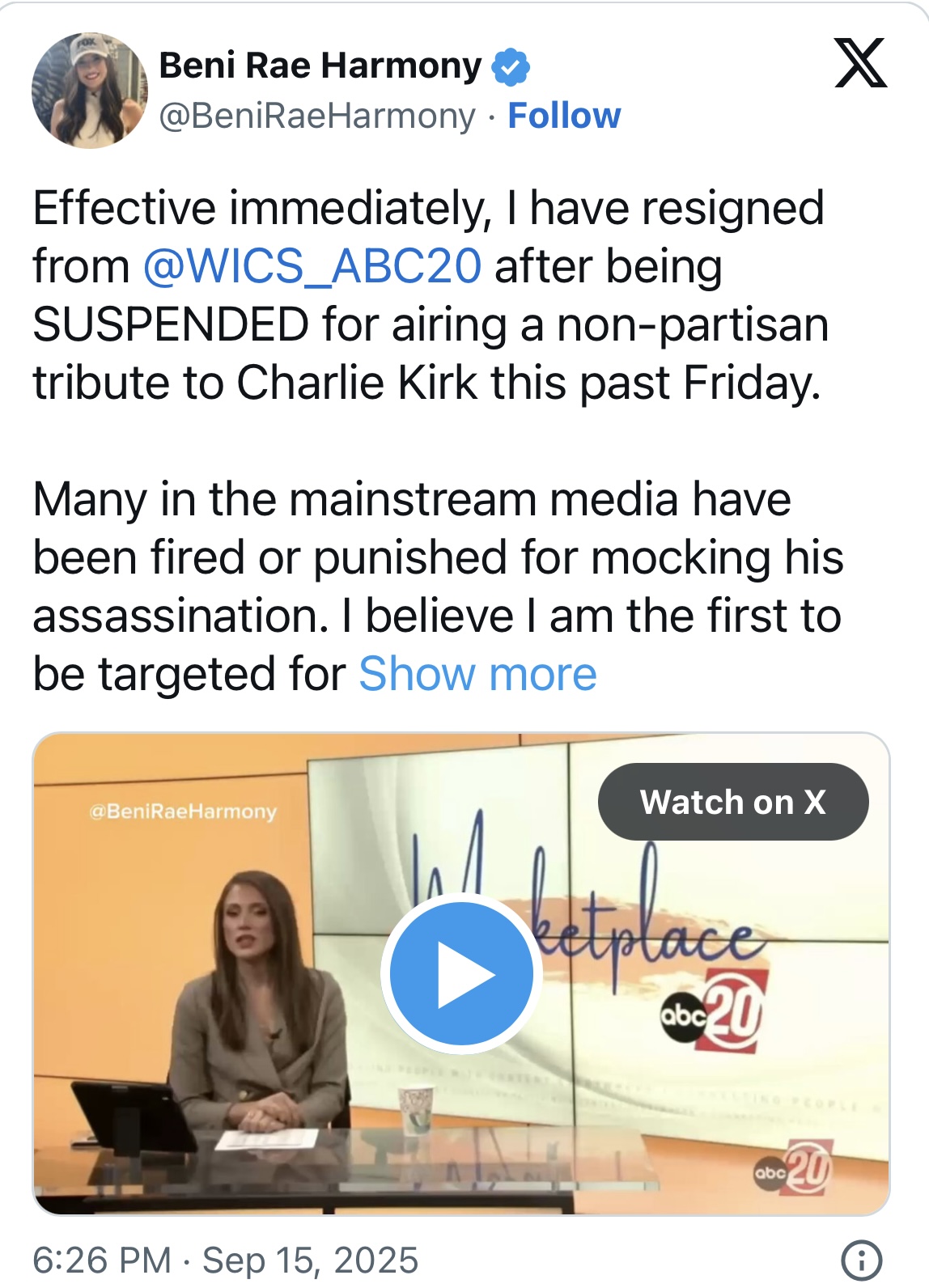This screenshot has height=1288, width=929.
Task: Open Beni Rae Harmony's profile picture
Action: (x=90, y=91)
